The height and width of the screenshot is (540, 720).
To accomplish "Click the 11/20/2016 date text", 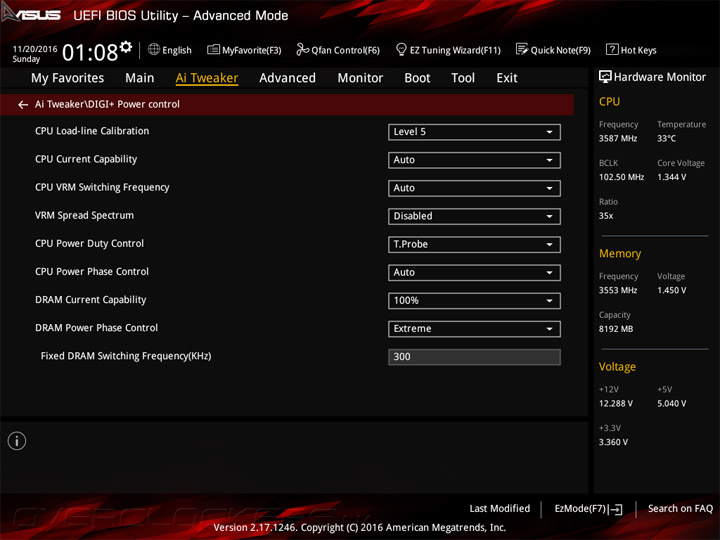I will (34, 49).
